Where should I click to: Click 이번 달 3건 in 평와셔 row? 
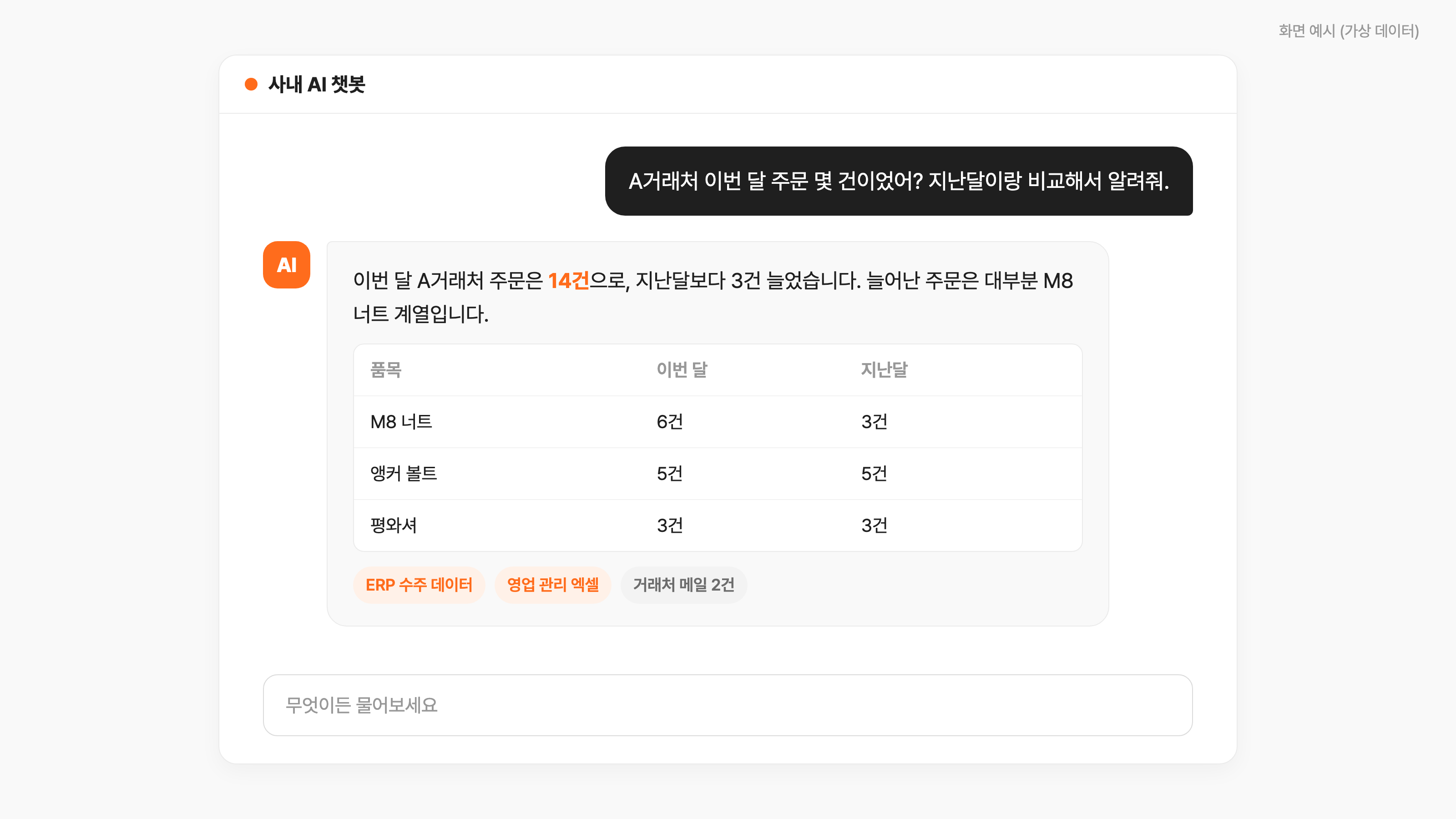tap(670, 525)
